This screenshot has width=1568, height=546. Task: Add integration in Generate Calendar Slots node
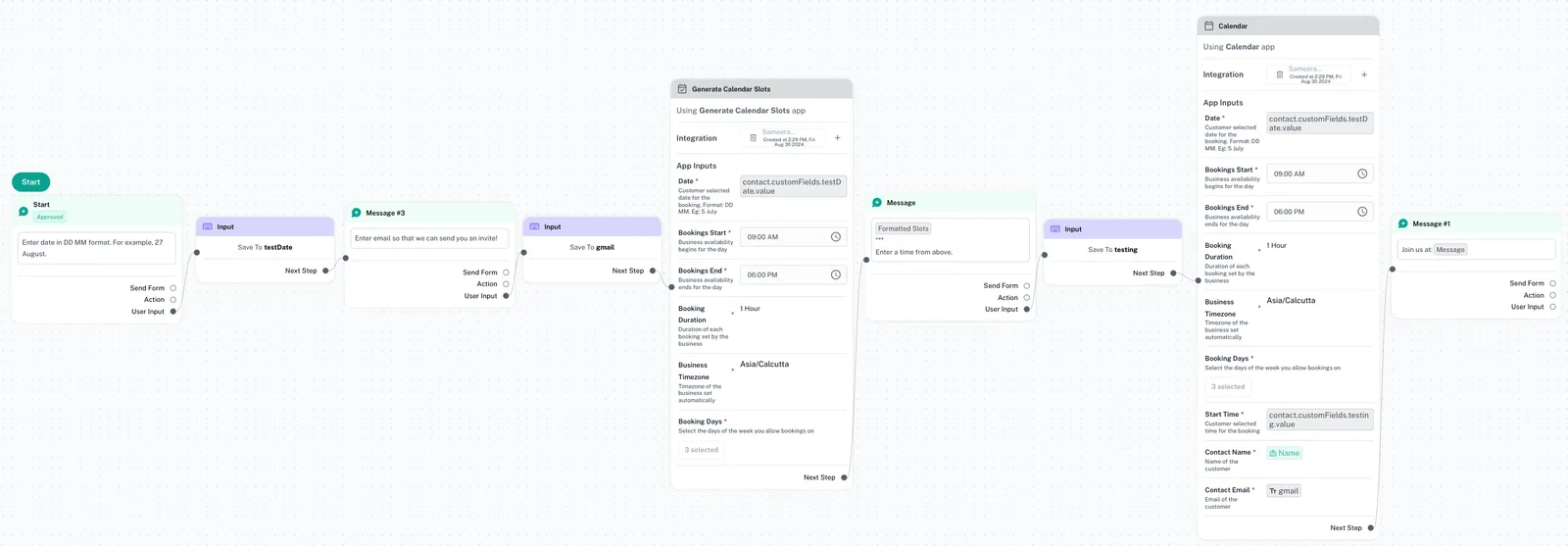click(x=838, y=138)
